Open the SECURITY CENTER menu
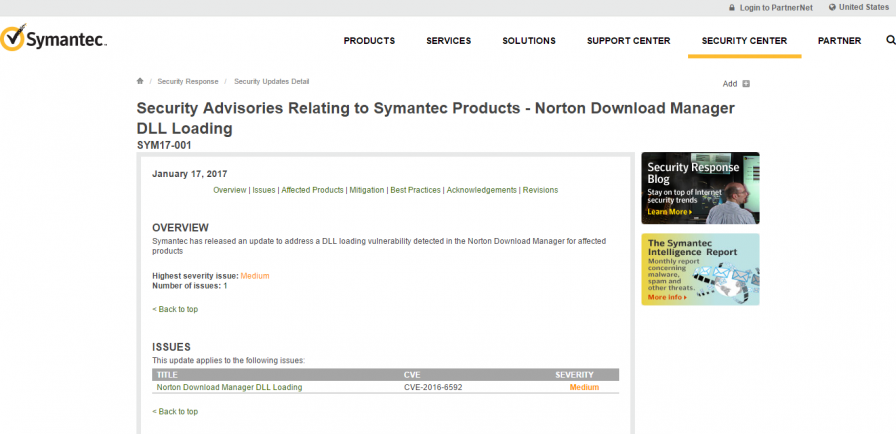 (x=745, y=41)
